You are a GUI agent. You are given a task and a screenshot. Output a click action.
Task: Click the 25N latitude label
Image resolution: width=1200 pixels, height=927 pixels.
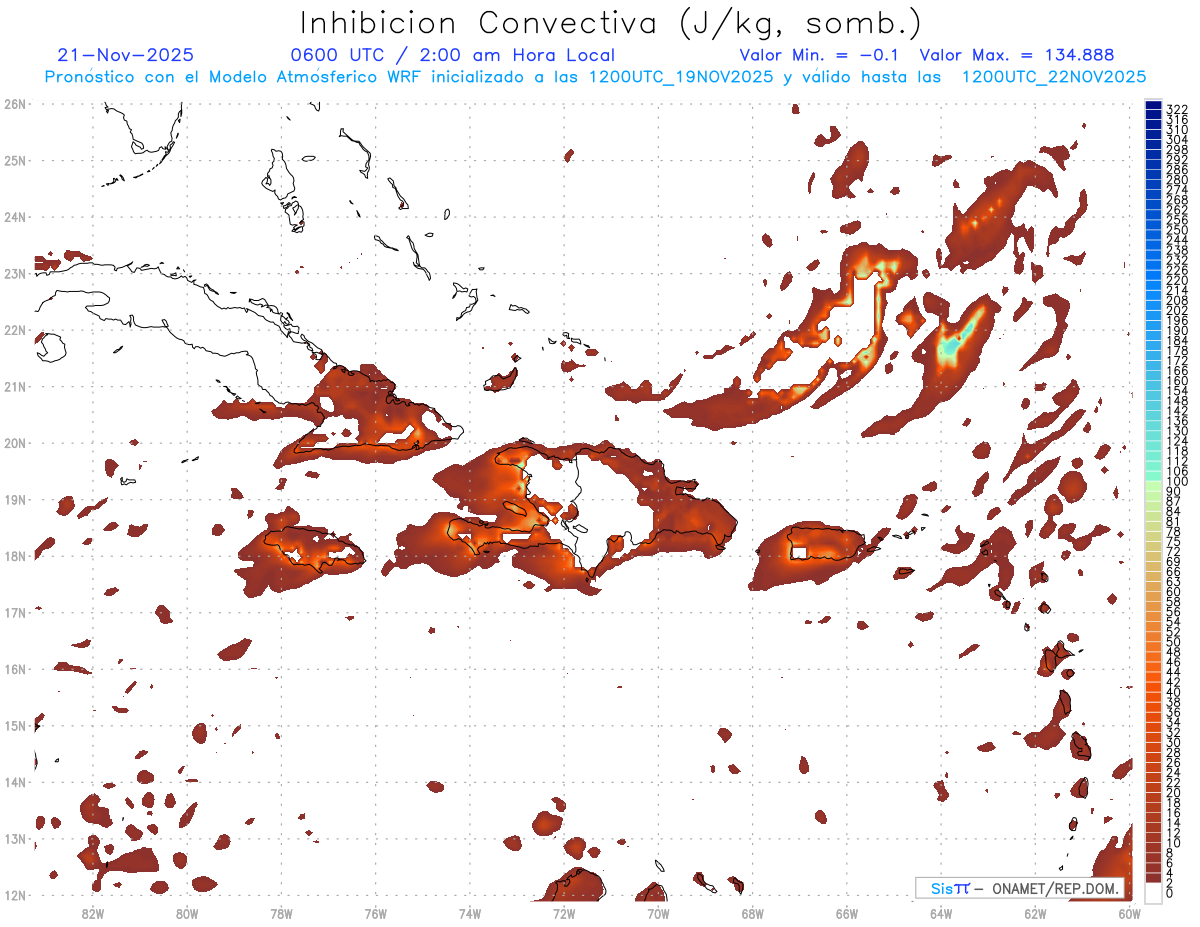coord(15,160)
